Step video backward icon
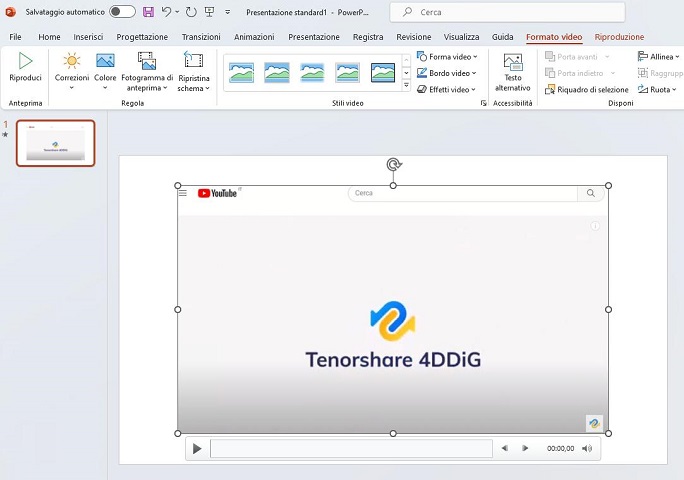Screen dimensions: 684x480 pyautogui.click(x=505, y=448)
